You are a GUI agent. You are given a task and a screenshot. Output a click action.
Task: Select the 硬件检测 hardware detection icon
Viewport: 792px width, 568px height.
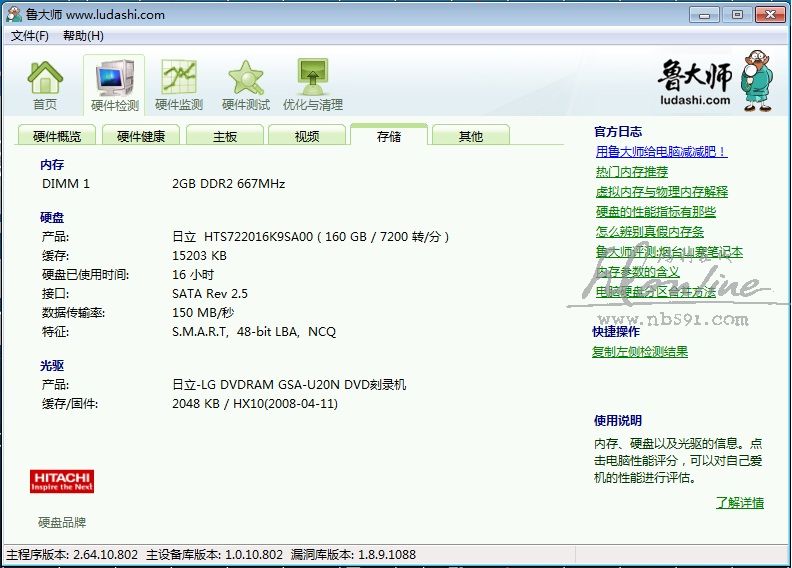coord(114,85)
